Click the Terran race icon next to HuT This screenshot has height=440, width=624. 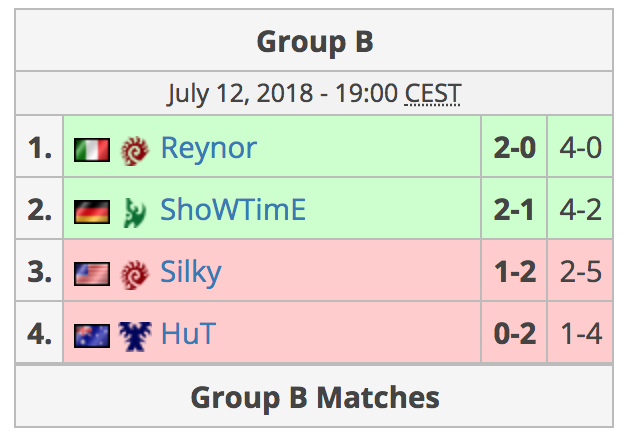coord(135,336)
